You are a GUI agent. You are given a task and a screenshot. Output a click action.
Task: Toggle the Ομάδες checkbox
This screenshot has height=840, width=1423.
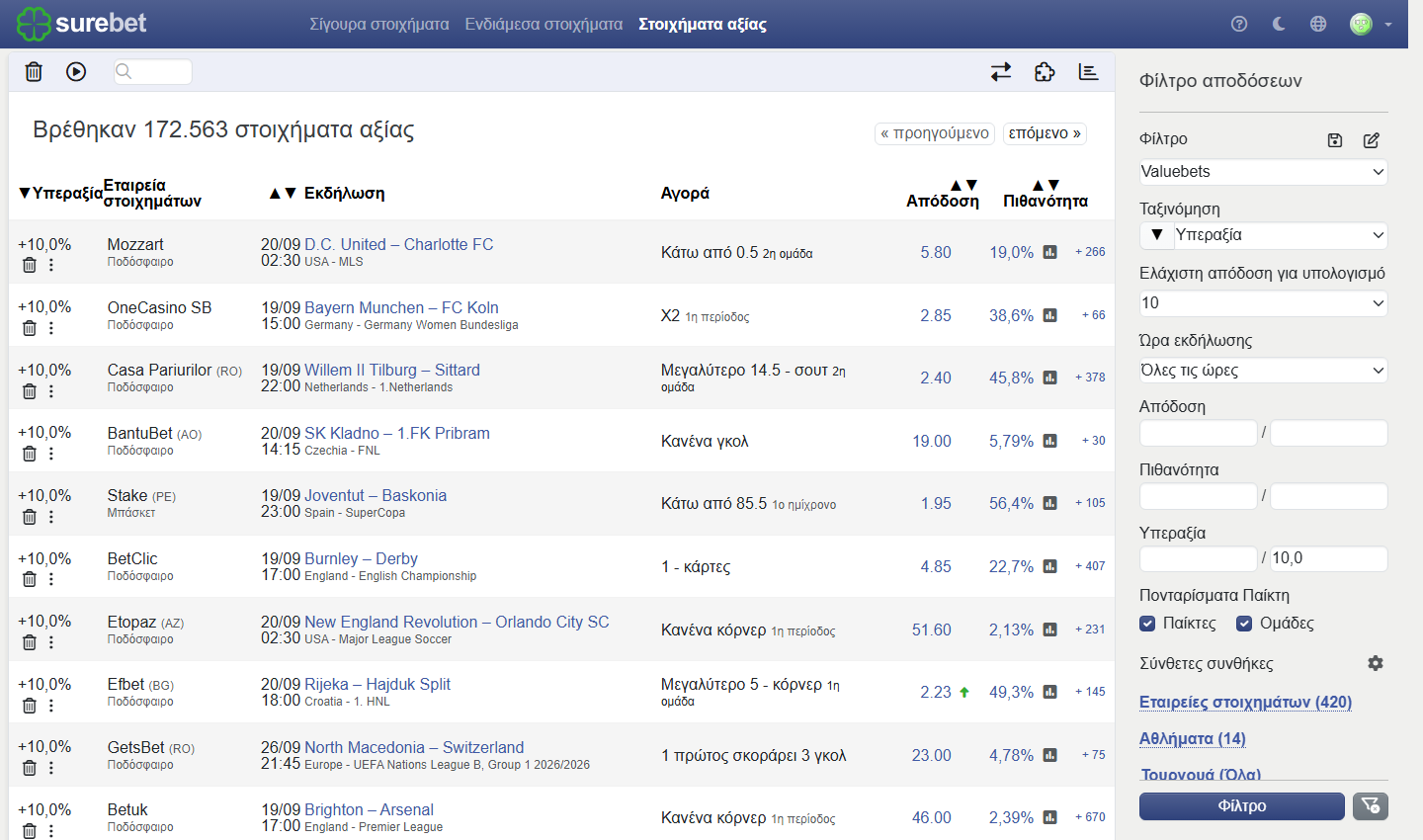click(1244, 624)
